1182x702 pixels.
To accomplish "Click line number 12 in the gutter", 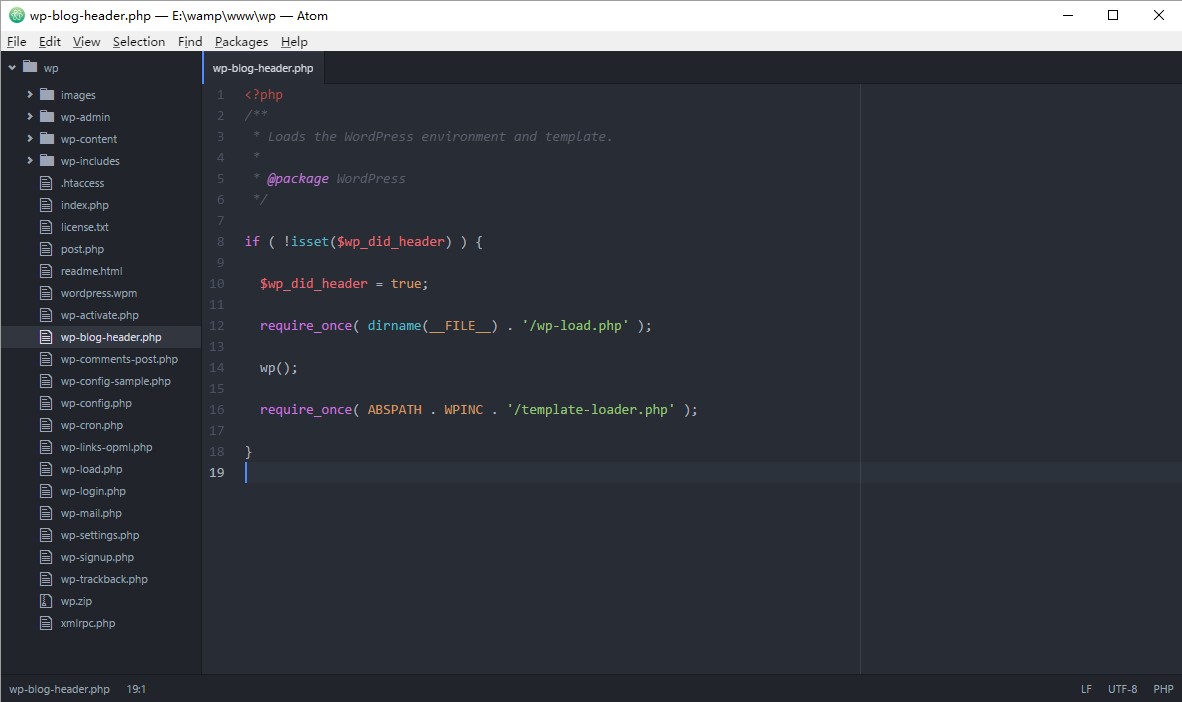I will (x=217, y=326).
